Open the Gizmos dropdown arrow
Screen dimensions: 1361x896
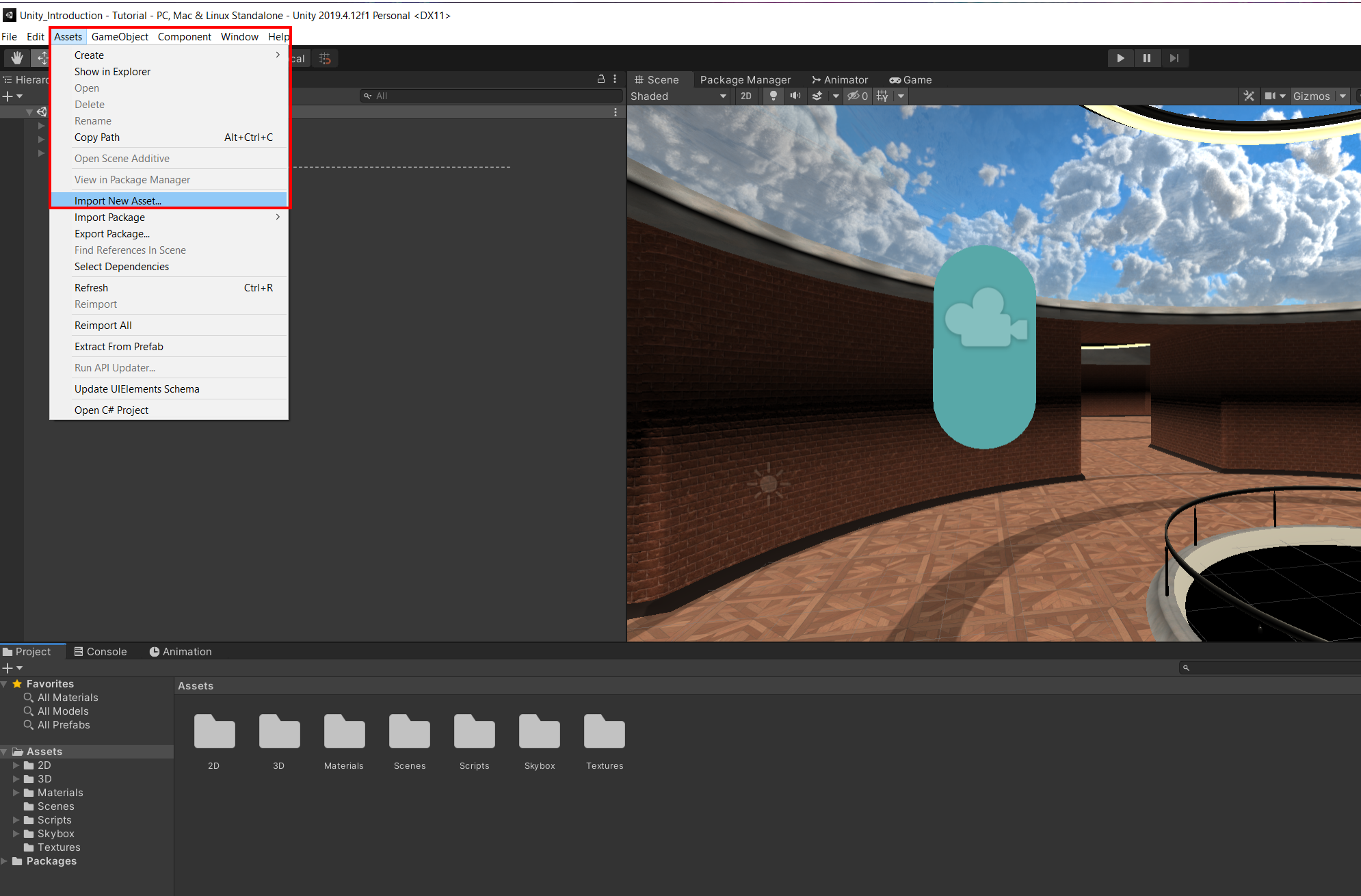pos(1343,96)
